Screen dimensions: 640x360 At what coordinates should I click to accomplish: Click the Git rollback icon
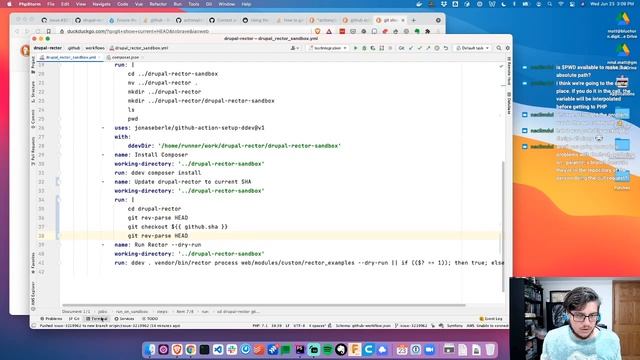pyautogui.click(x=446, y=48)
